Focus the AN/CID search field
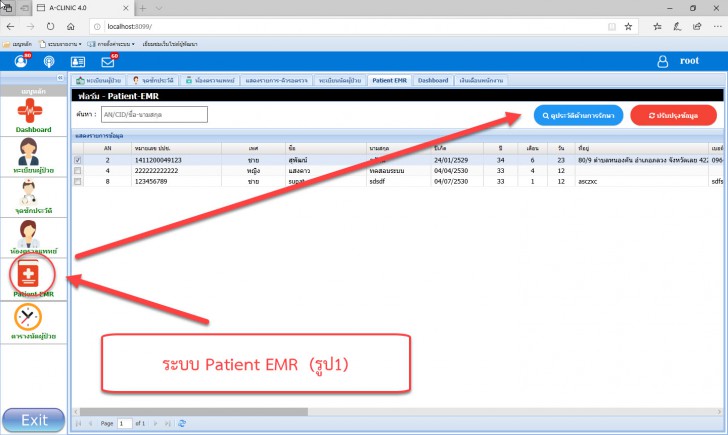The image size is (728, 435). click(154, 114)
